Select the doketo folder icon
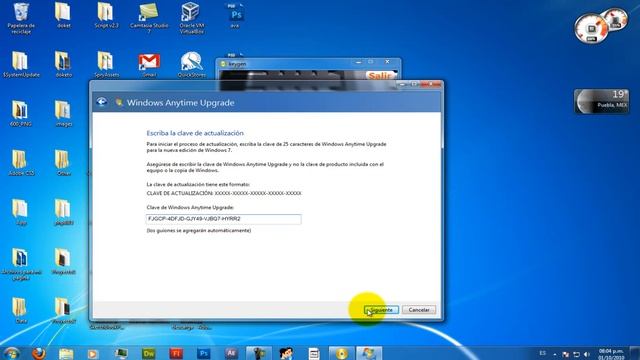 point(63,64)
